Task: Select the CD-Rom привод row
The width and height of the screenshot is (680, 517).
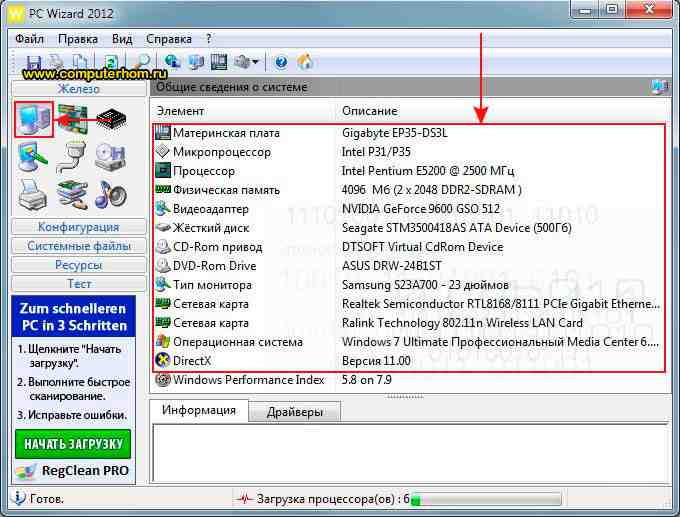Action: [x=409, y=247]
